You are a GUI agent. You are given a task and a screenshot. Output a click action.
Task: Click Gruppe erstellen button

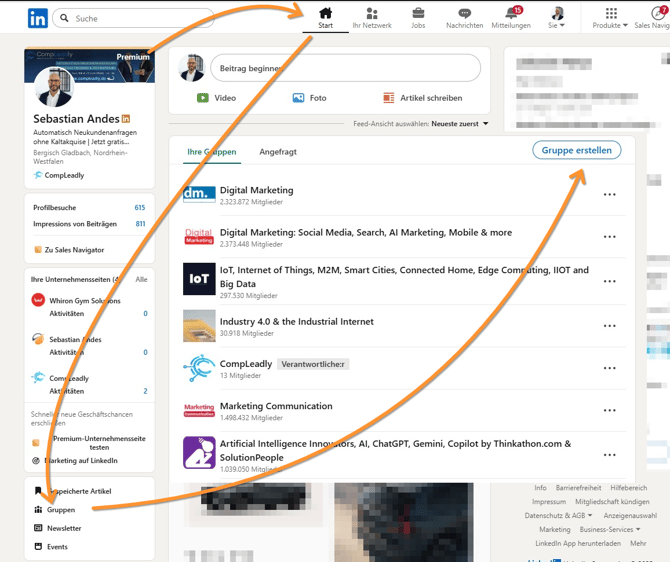(576, 150)
